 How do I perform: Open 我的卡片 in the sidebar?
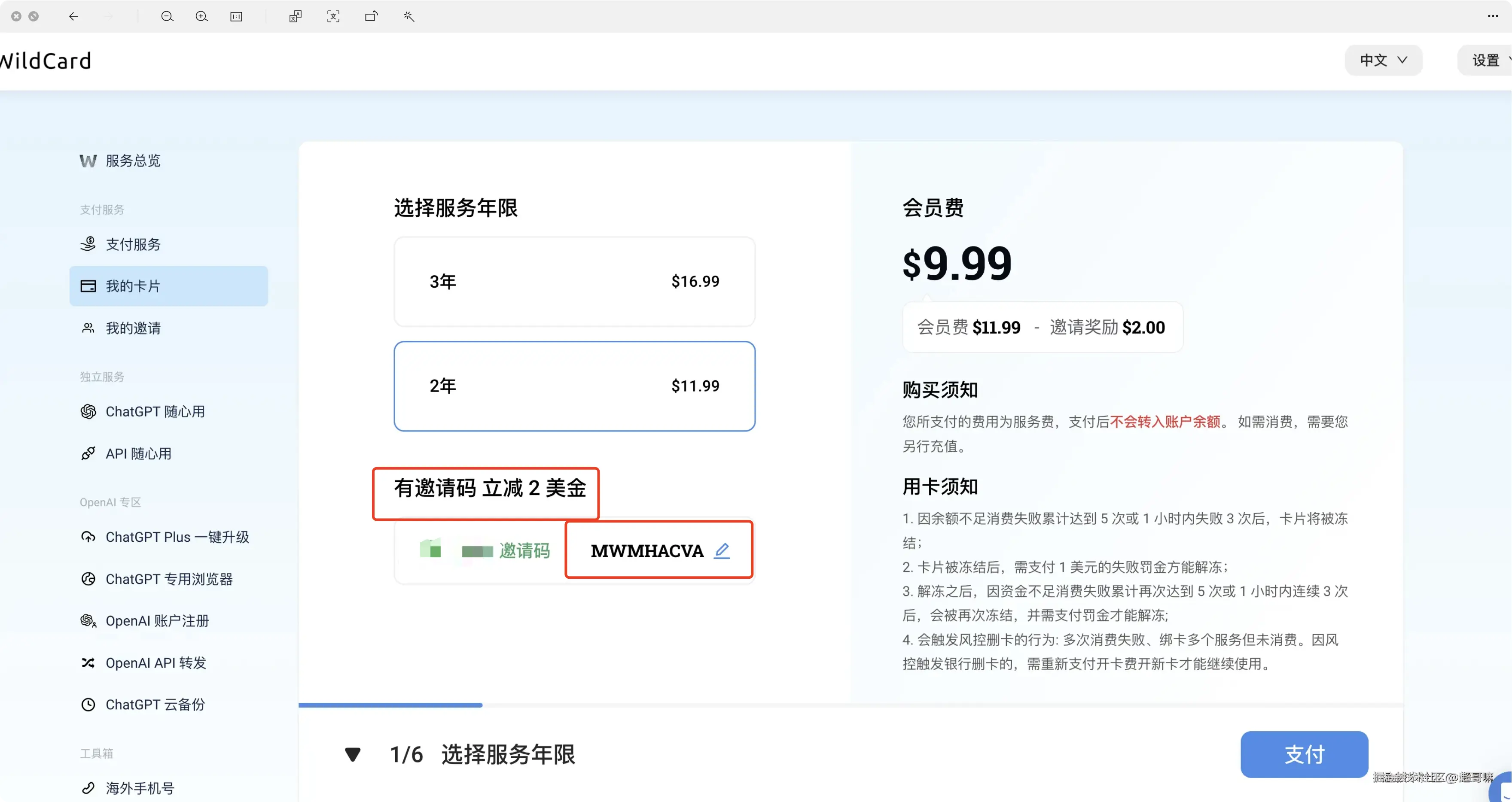tap(168, 286)
